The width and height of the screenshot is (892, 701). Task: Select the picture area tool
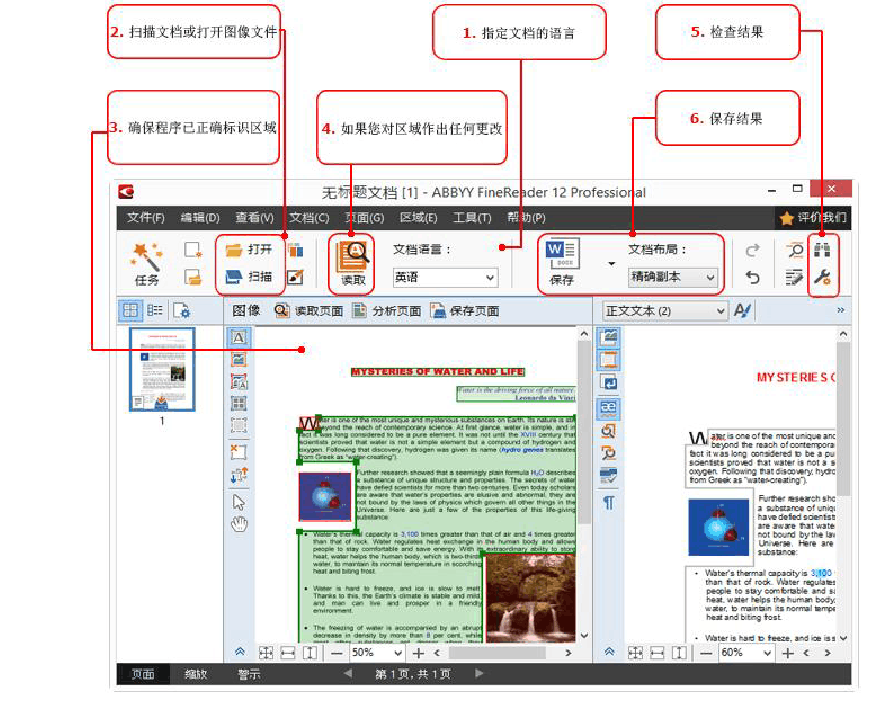coord(237,360)
